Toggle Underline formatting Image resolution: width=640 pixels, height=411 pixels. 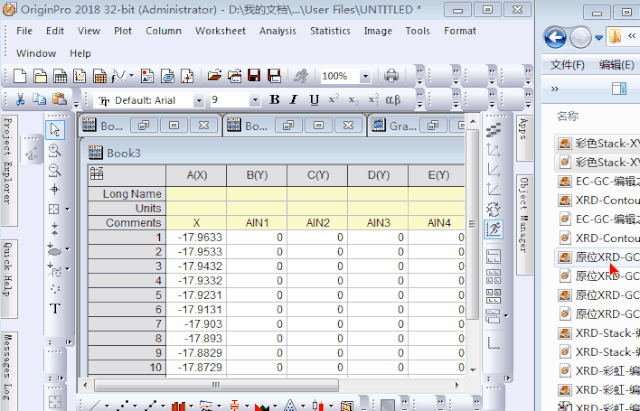click(x=313, y=100)
